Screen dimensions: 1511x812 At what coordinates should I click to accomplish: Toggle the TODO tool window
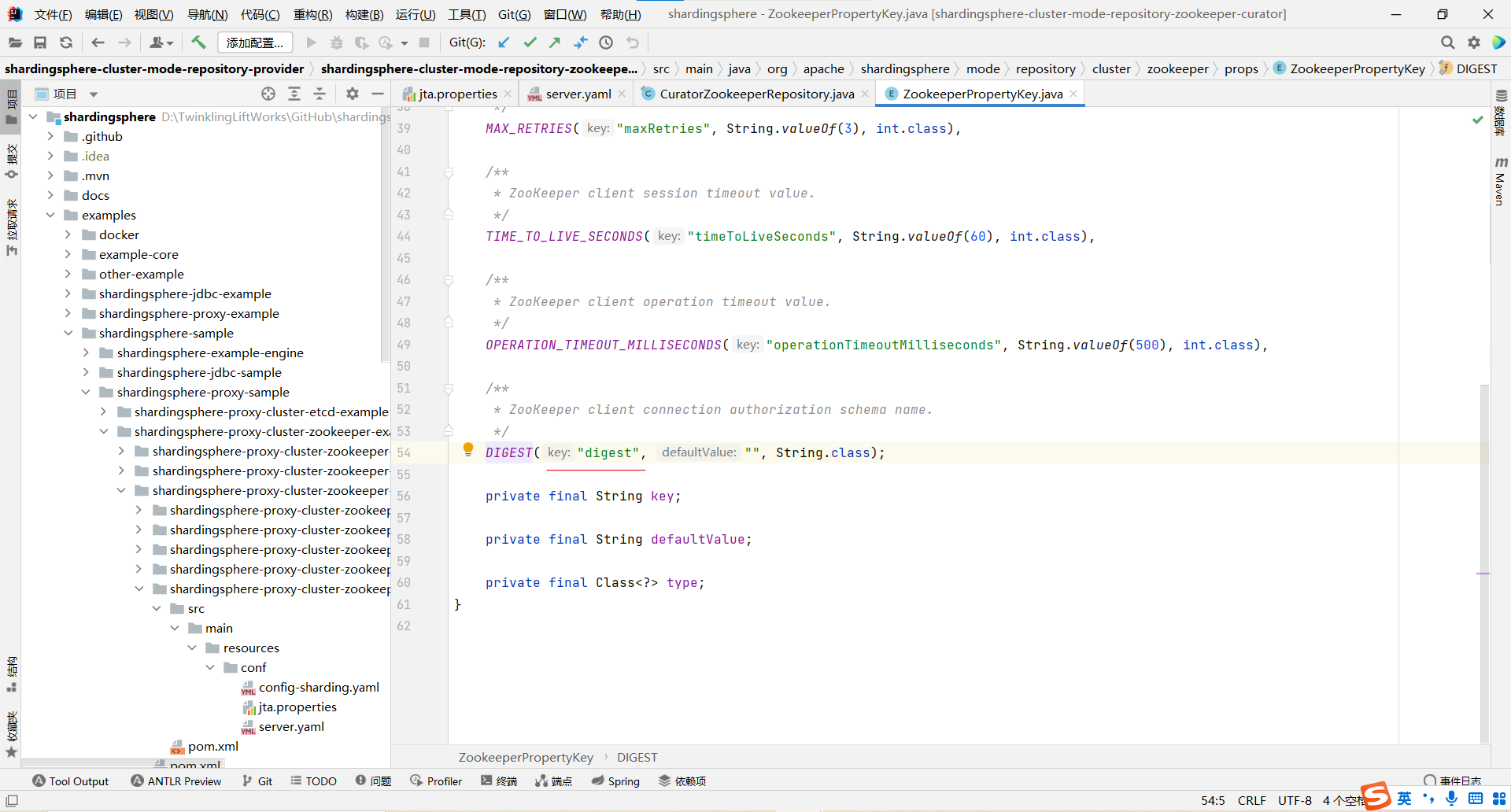[313, 781]
